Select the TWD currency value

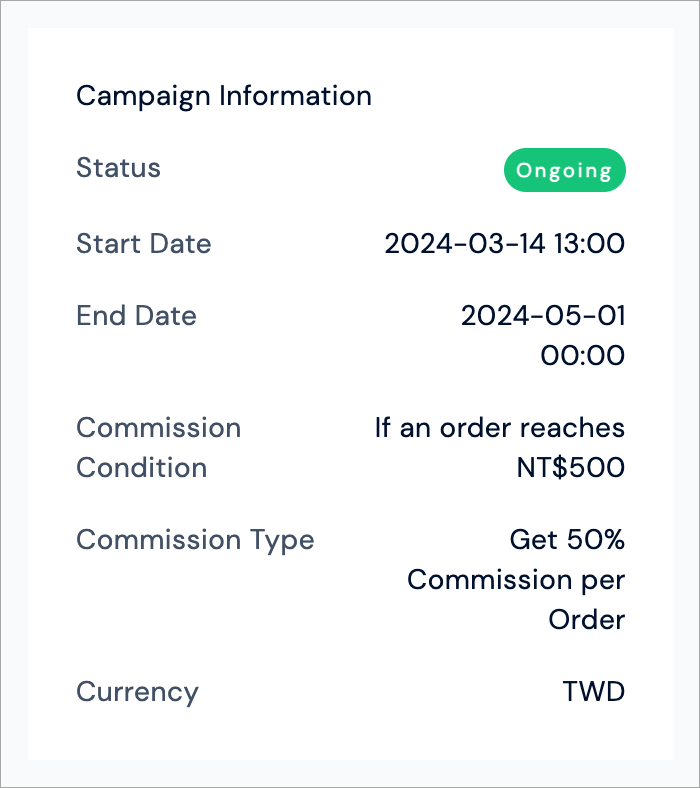click(594, 692)
